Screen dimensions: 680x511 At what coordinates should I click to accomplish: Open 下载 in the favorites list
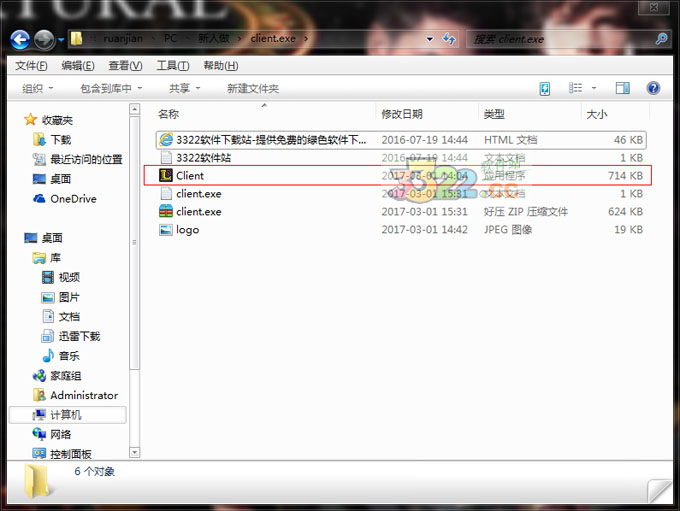coord(52,140)
